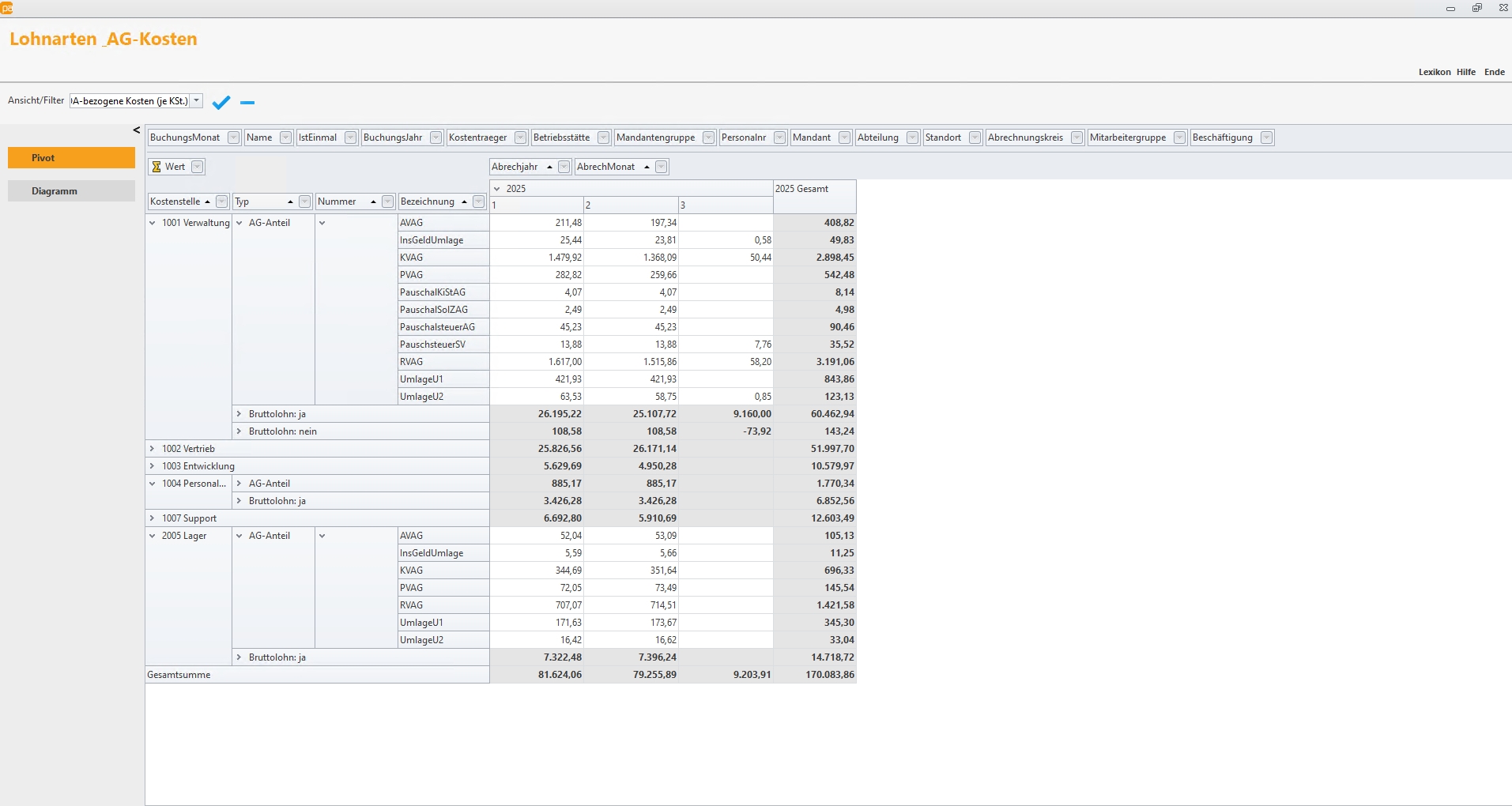This screenshot has height=806, width=1512.
Task: Open the Typ row field filter button
Action: 304,201
